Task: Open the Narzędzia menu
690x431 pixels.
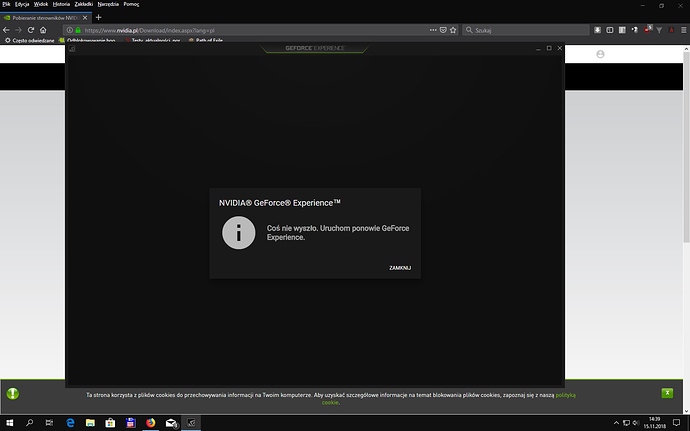Action: (108, 4)
